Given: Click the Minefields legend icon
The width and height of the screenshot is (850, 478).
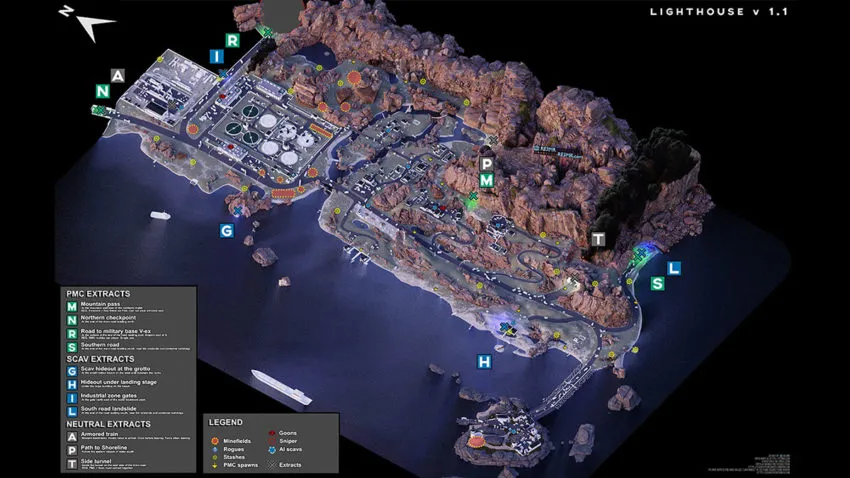Looking at the screenshot, I should (x=215, y=441).
